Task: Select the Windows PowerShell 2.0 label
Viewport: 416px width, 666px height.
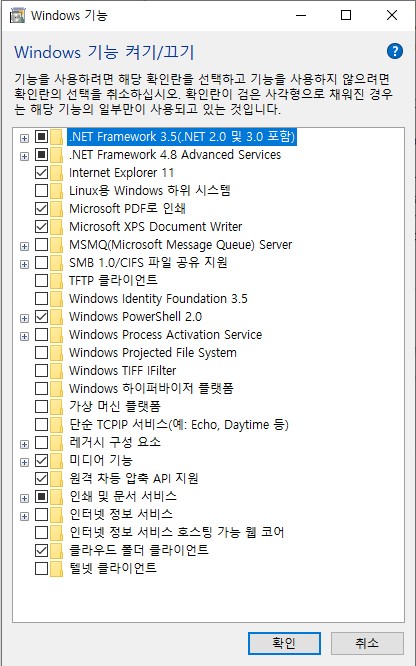Action: click(136, 316)
